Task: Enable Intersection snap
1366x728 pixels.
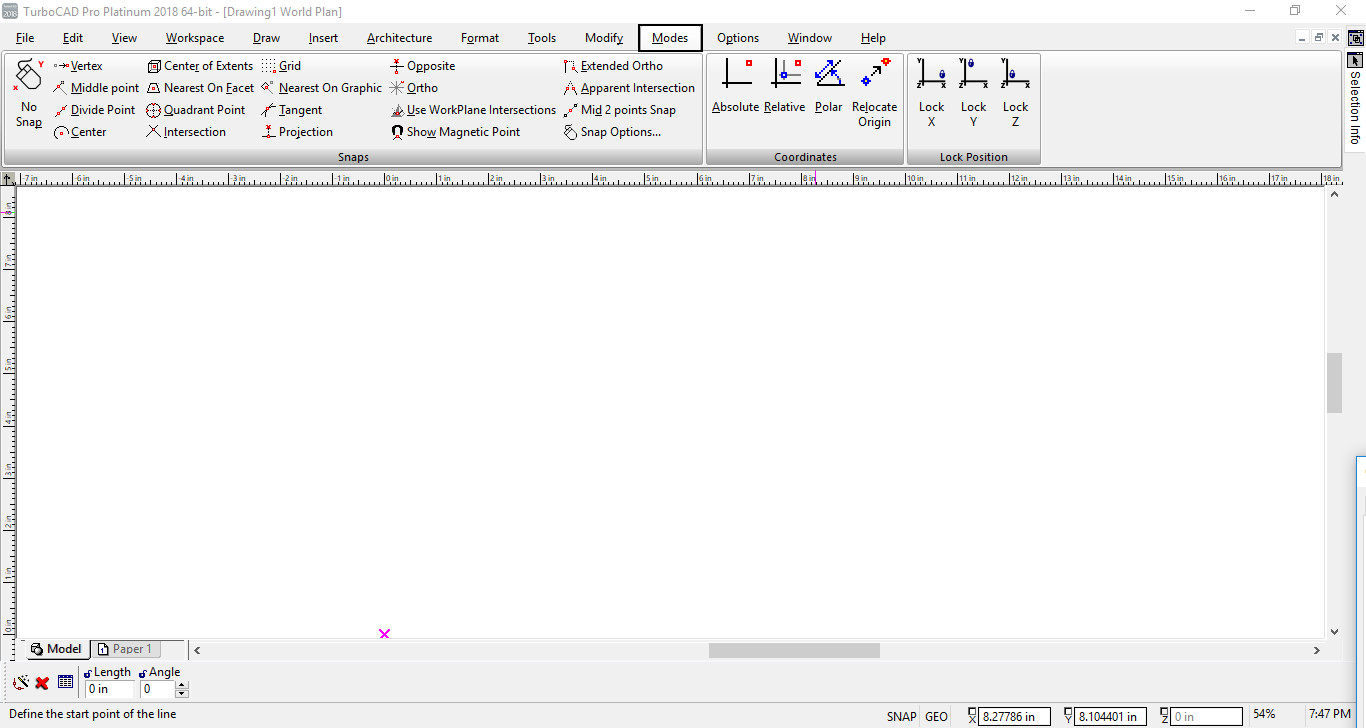Action: [186, 132]
